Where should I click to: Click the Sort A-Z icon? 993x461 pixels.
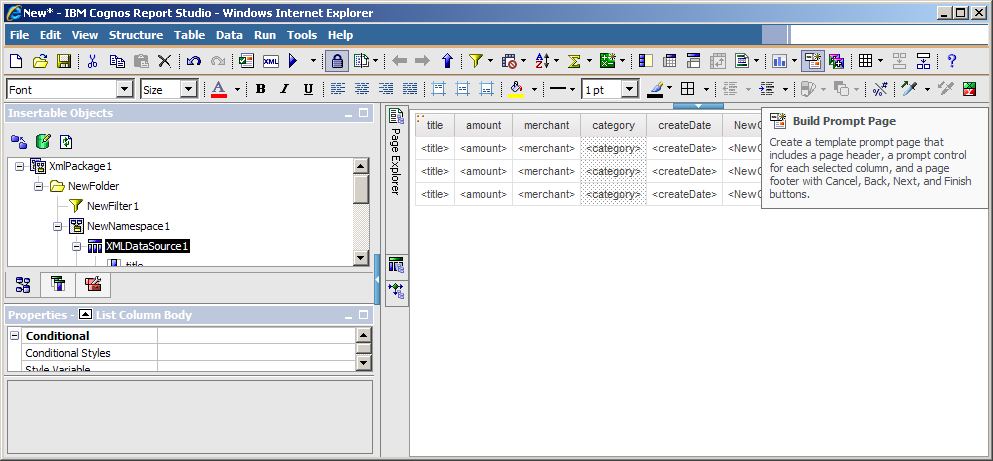coord(541,61)
